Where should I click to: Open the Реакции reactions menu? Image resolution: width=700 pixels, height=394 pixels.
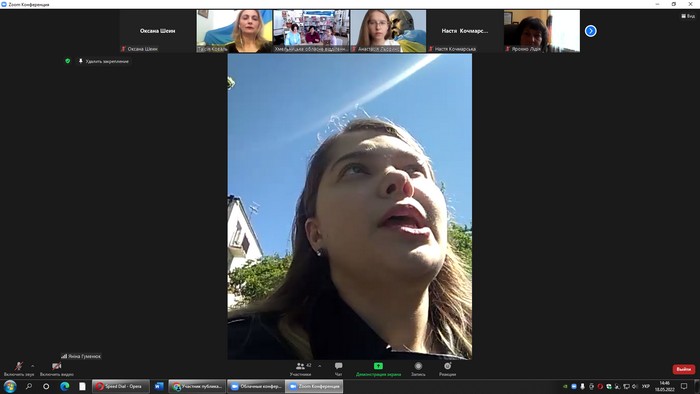pos(447,369)
